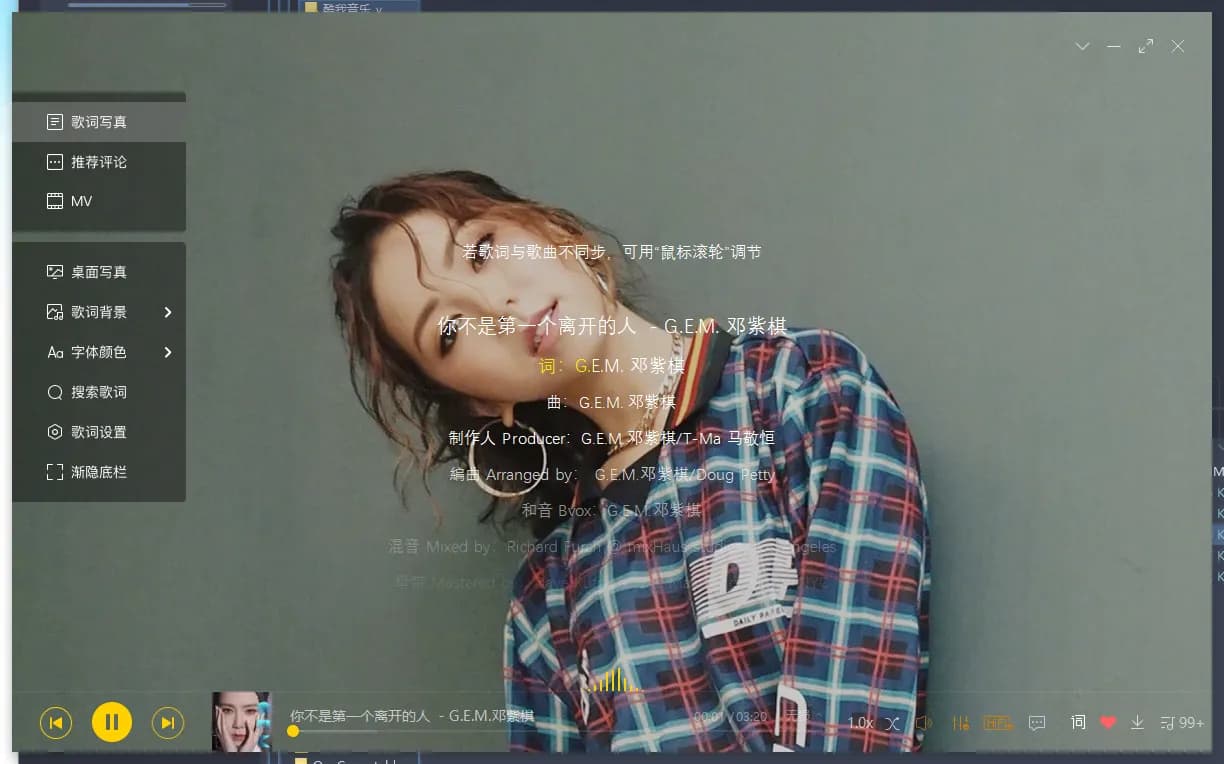Toggle desktop lyrics 词 button
This screenshot has width=1224, height=764.
point(1078,722)
